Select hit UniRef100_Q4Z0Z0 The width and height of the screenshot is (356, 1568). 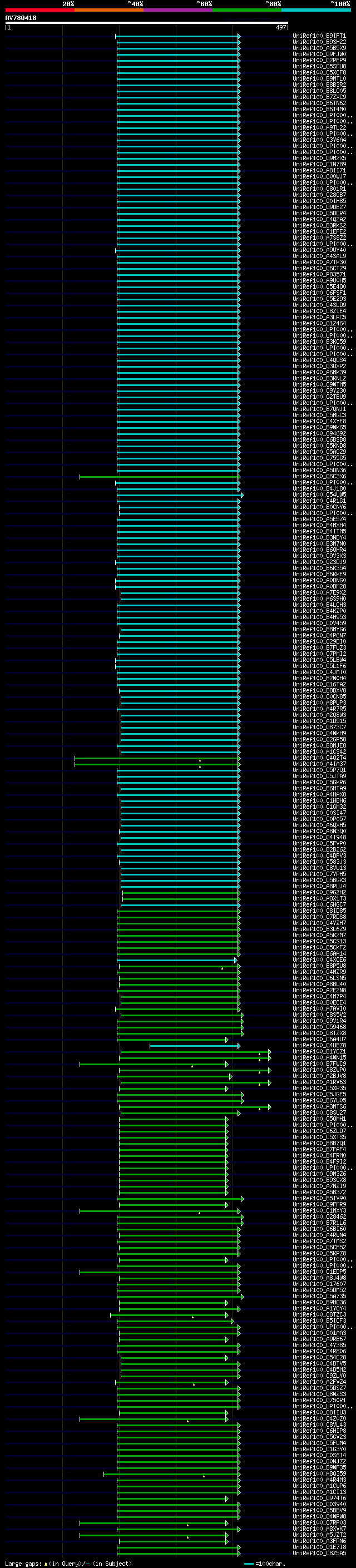pyautogui.click(x=319, y=1418)
